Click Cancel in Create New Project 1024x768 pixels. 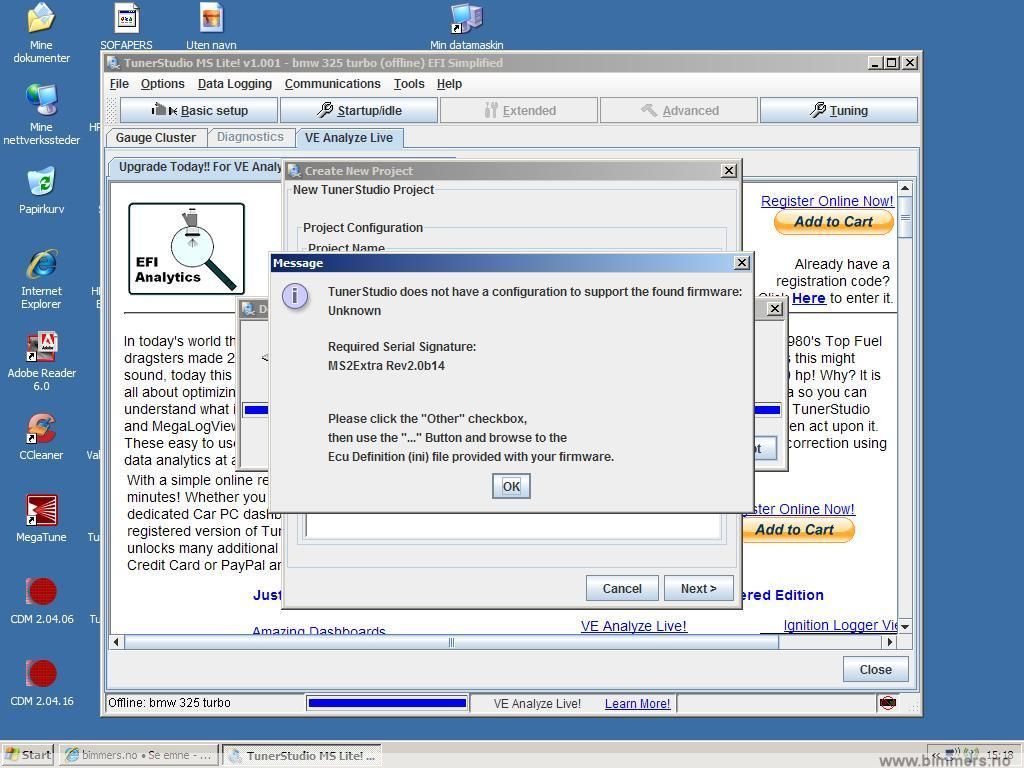point(622,588)
